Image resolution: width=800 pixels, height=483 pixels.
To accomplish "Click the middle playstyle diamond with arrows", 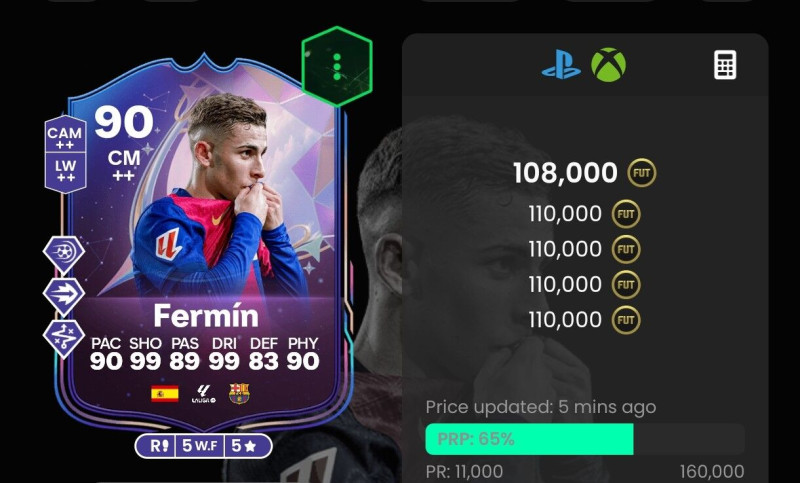I will click(64, 295).
